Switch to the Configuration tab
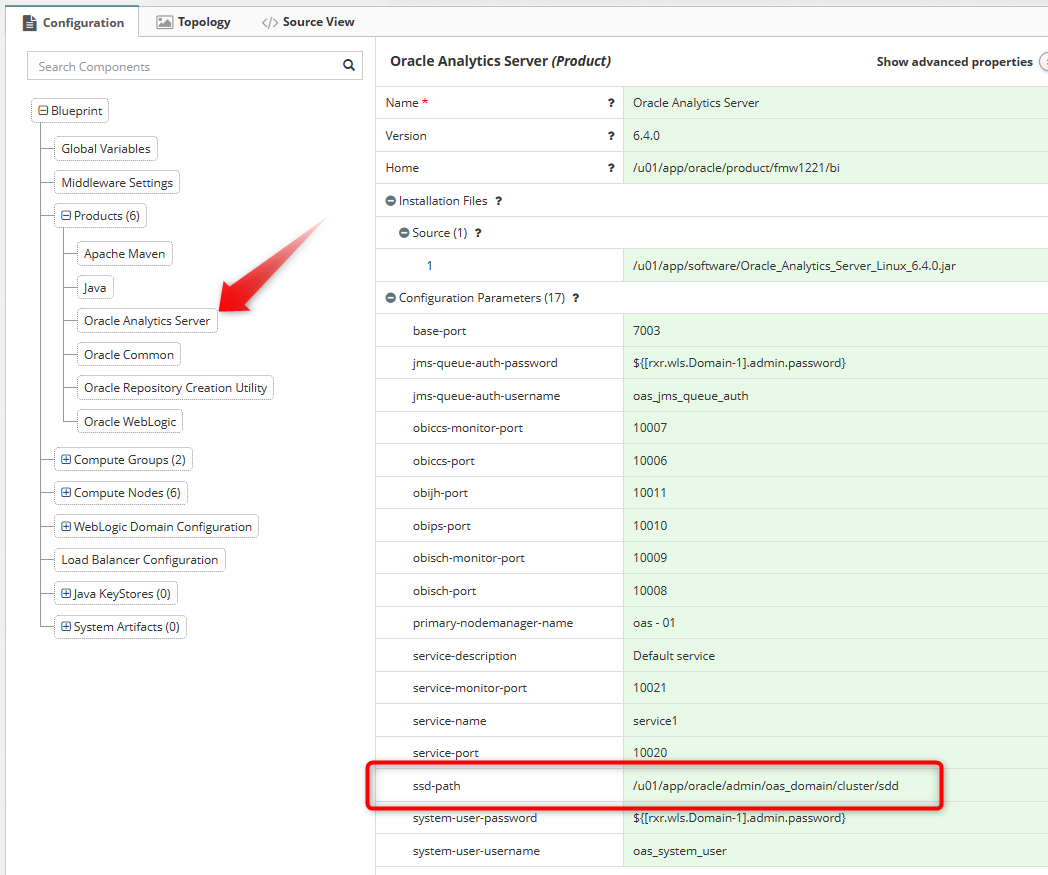 [x=73, y=22]
